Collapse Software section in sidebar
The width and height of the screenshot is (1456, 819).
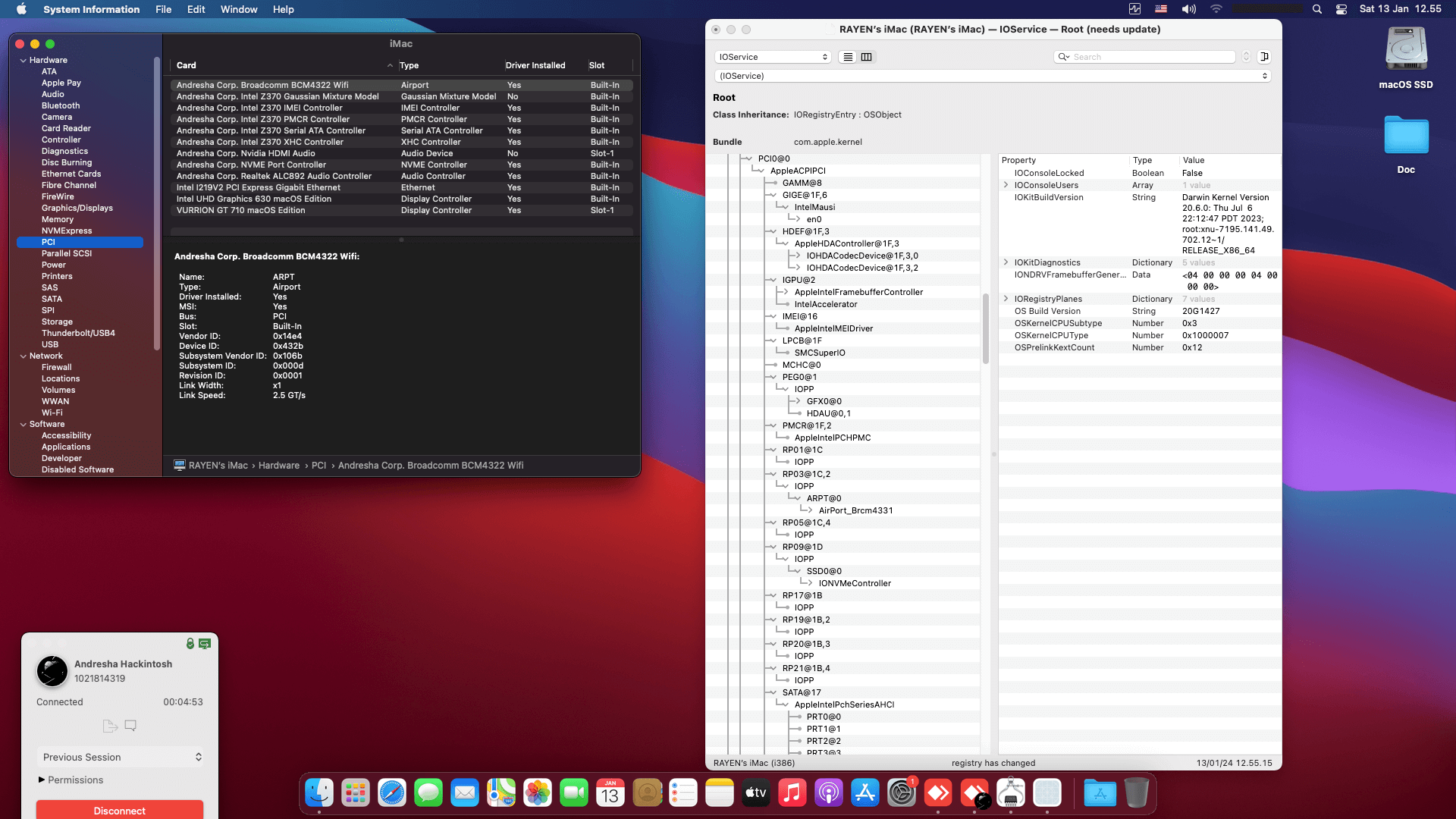coord(23,424)
